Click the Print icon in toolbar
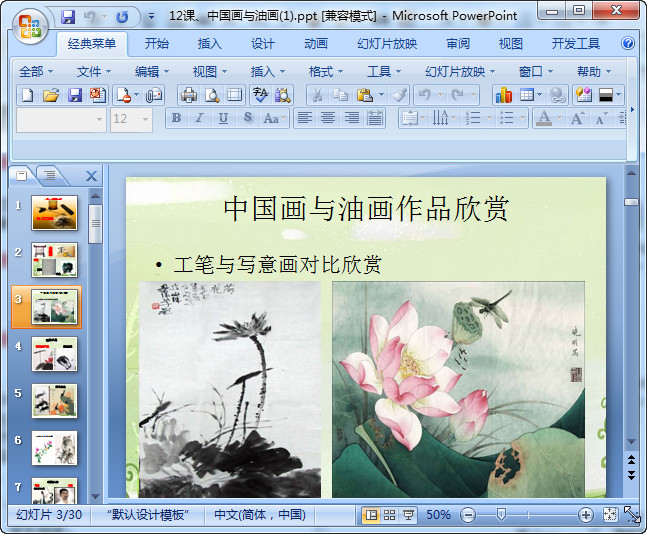 pos(189,95)
